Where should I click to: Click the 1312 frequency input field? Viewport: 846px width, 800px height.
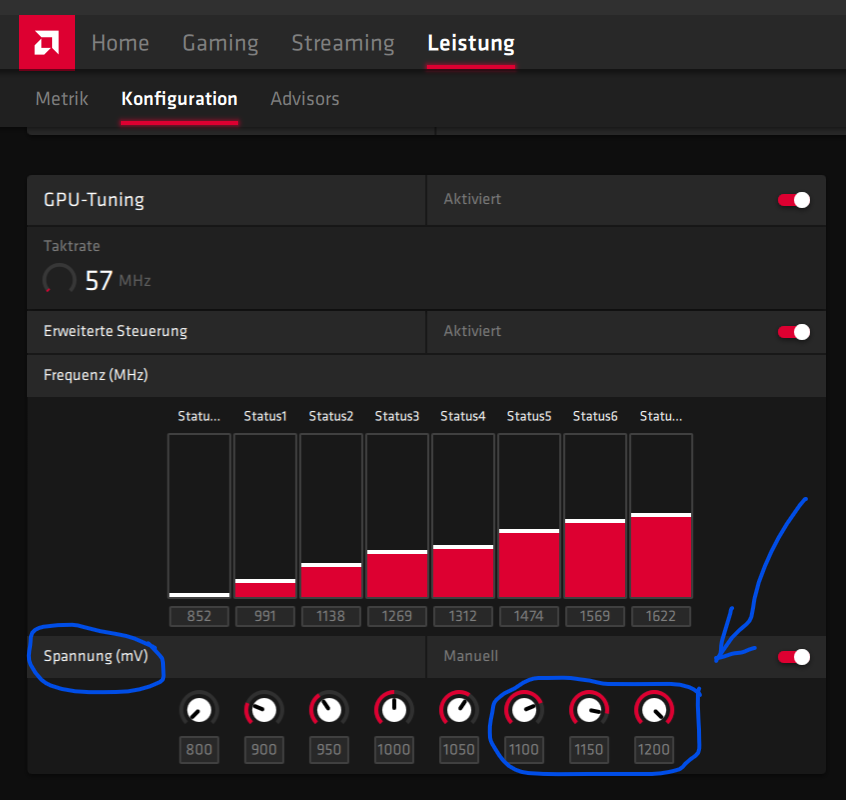(463, 616)
